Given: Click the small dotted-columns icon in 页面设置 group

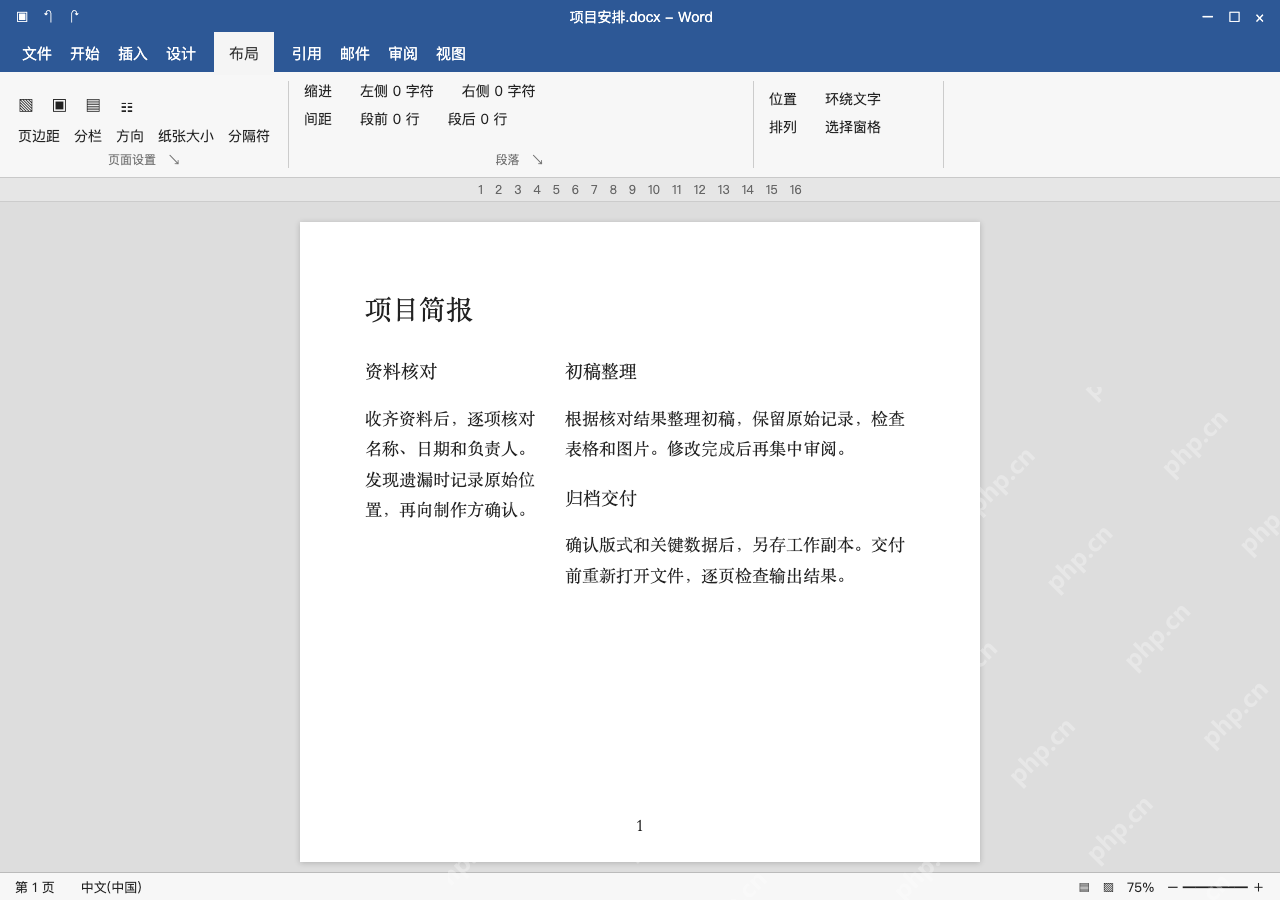Looking at the screenshot, I should click(x=127, y=107).
